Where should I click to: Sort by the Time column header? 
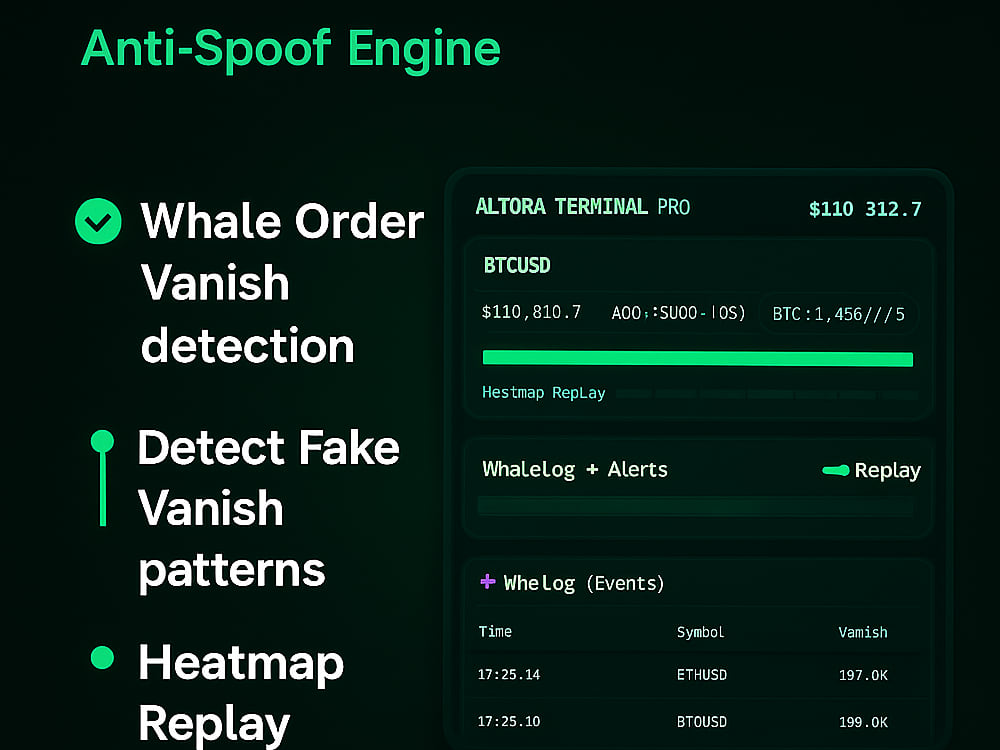point(495,631)
